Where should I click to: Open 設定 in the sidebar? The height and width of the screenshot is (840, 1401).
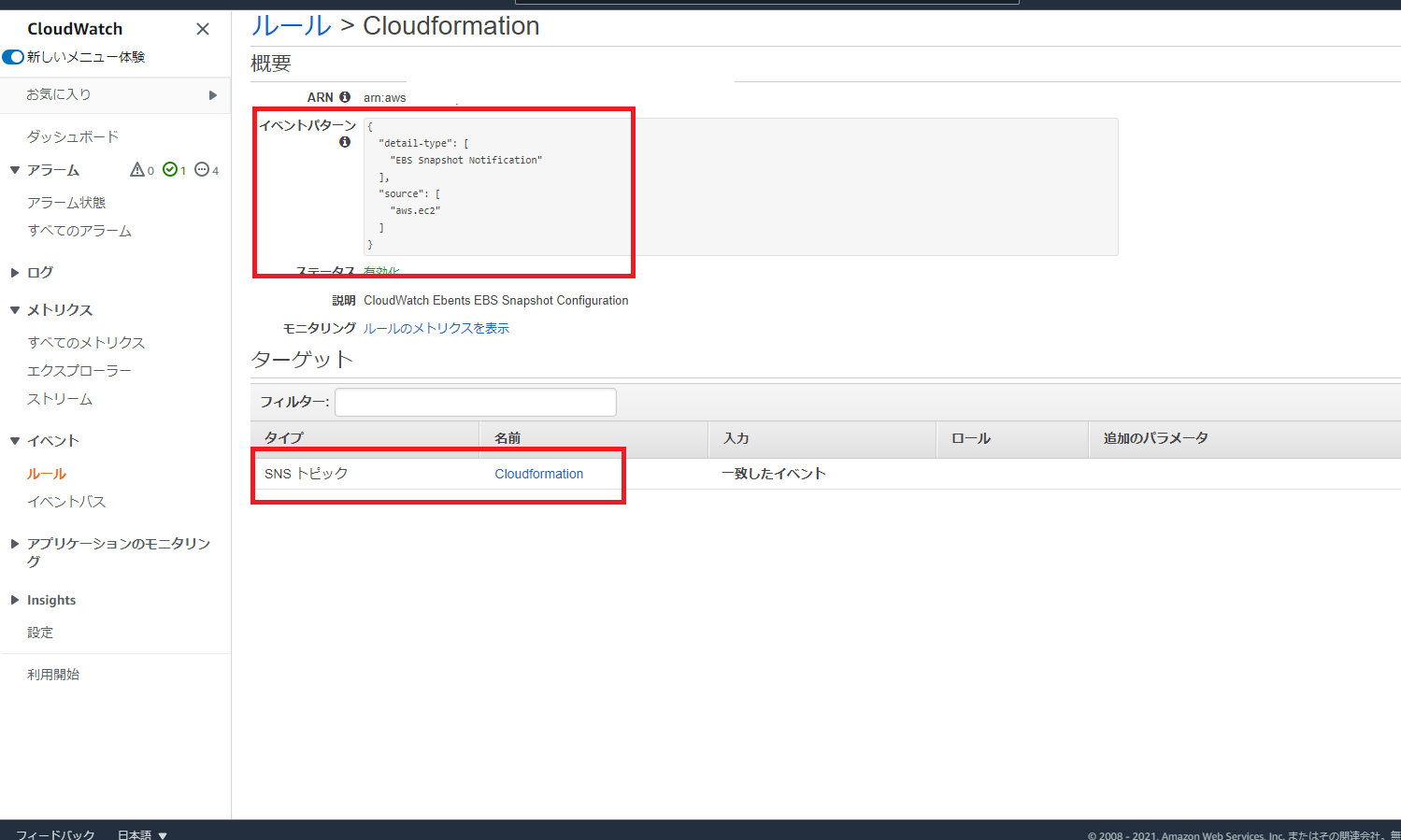(x=40, y=633)
